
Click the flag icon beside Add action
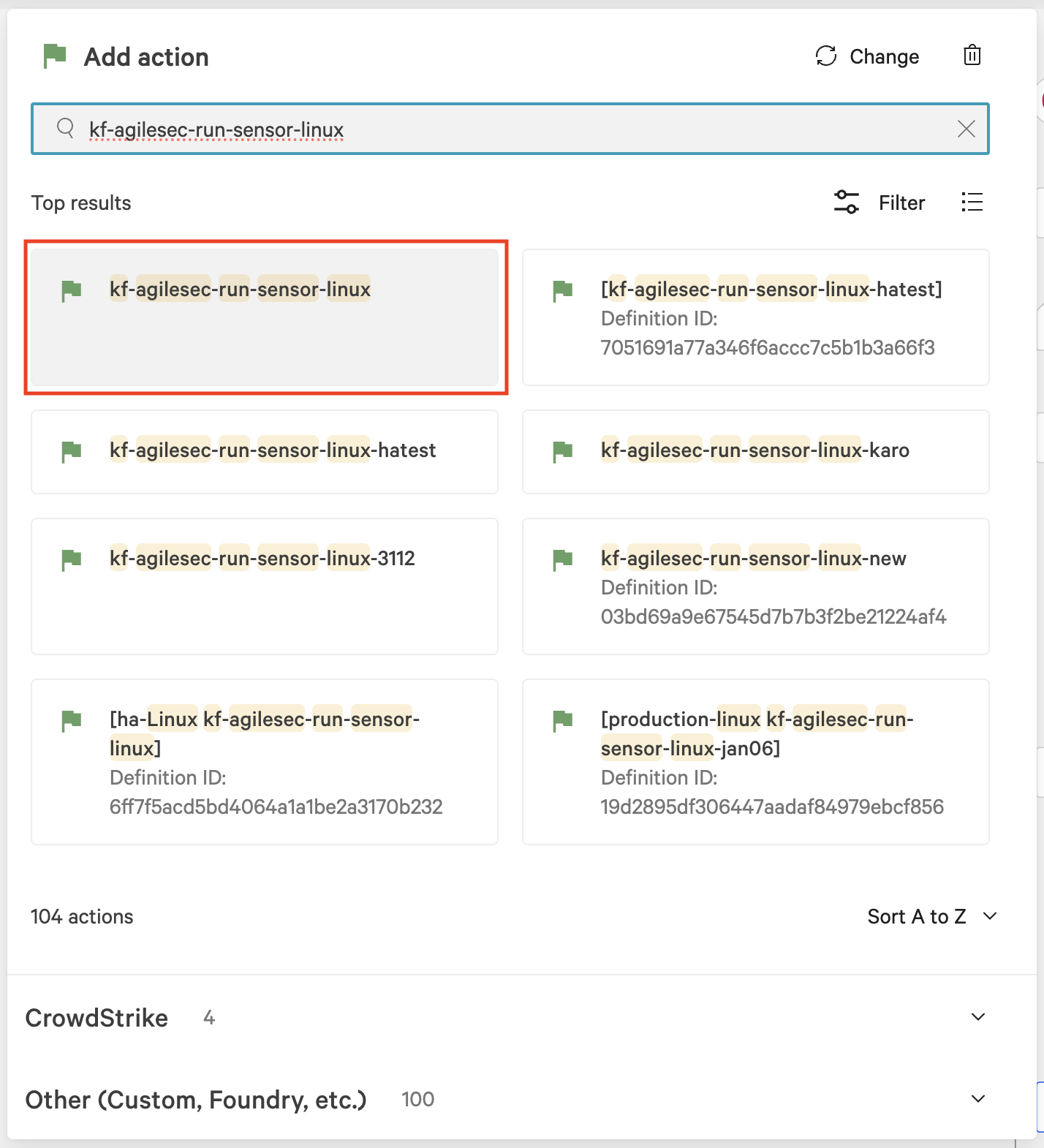(x=55, y=56)
